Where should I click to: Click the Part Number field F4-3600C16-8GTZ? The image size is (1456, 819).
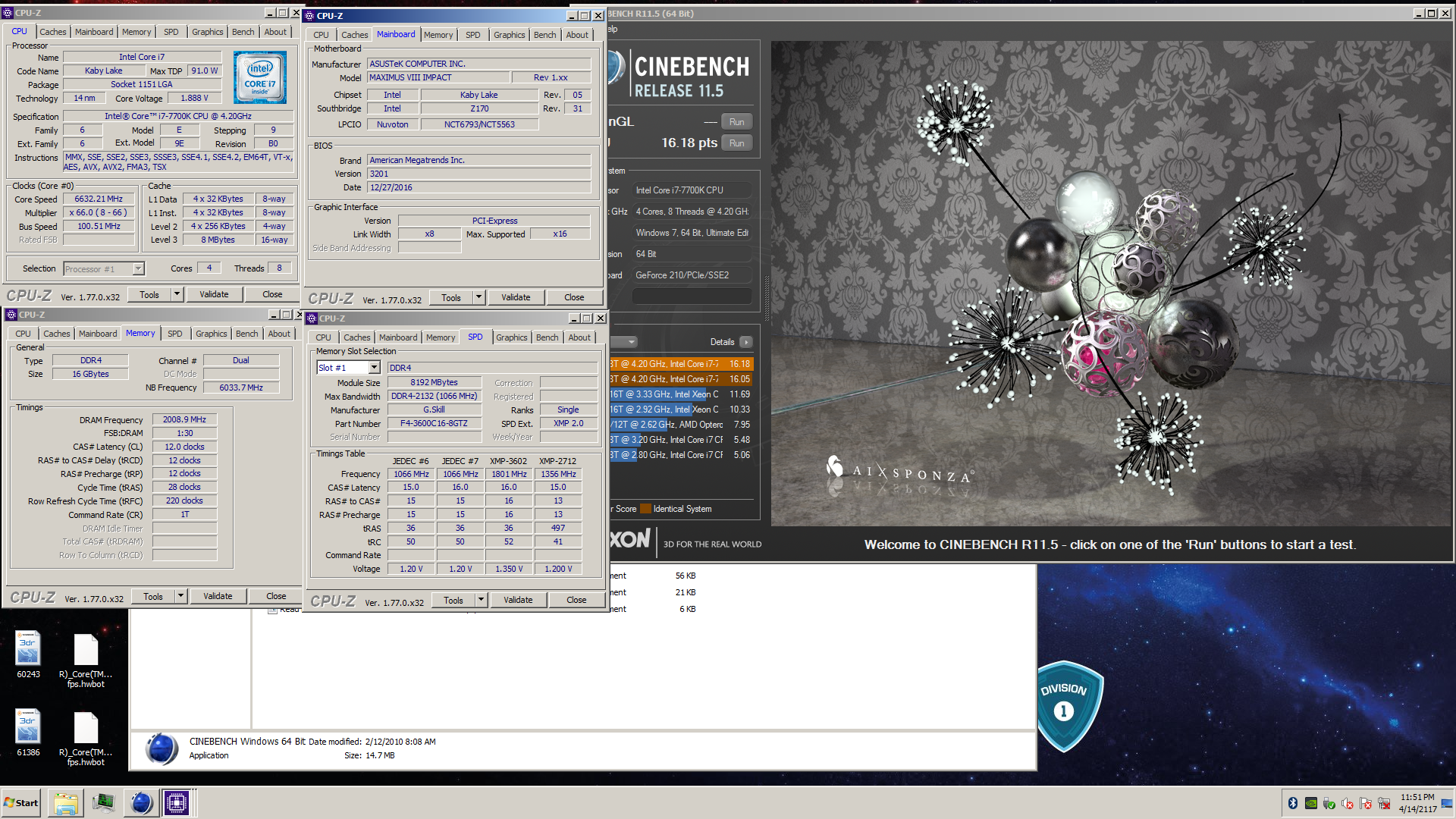434,423
